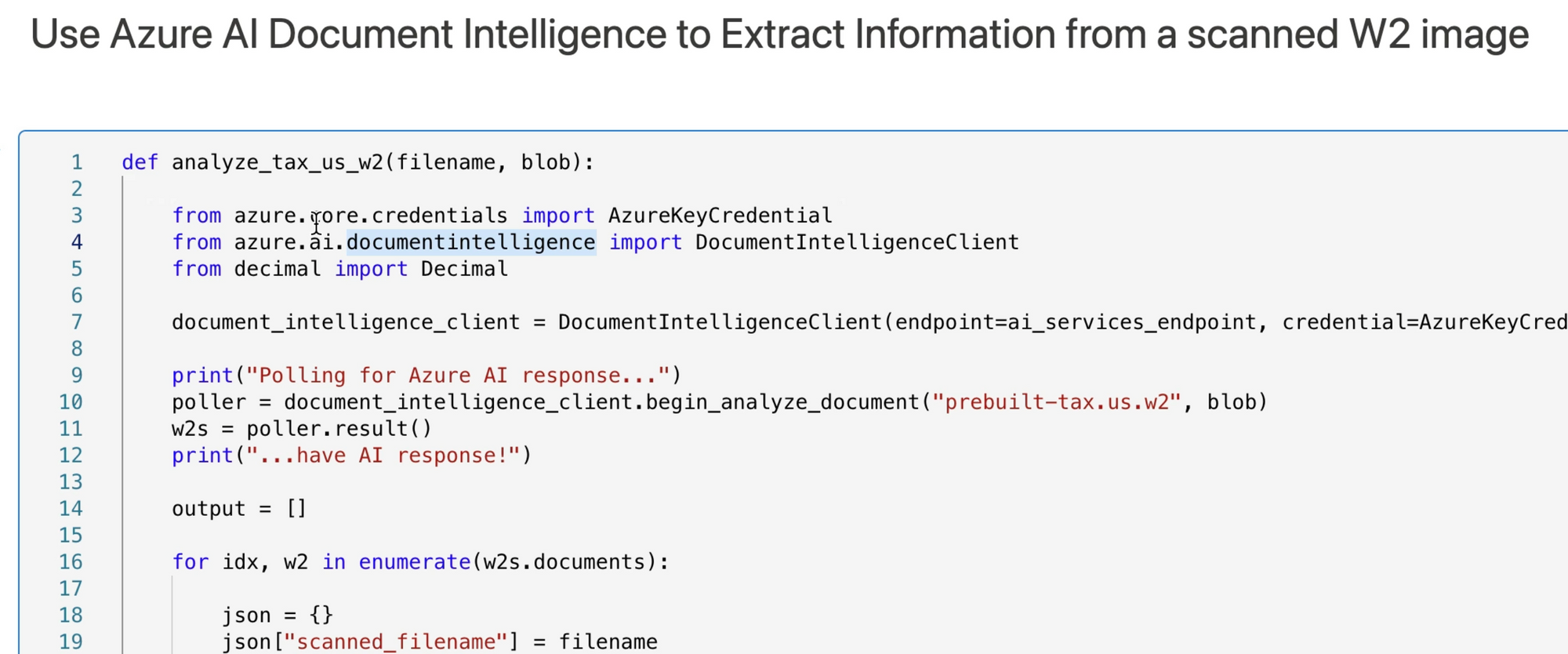The height and width of the screenshot is (654, 1568).
Task: Click the "scanned_filename" key string
Action: point(395,642)
